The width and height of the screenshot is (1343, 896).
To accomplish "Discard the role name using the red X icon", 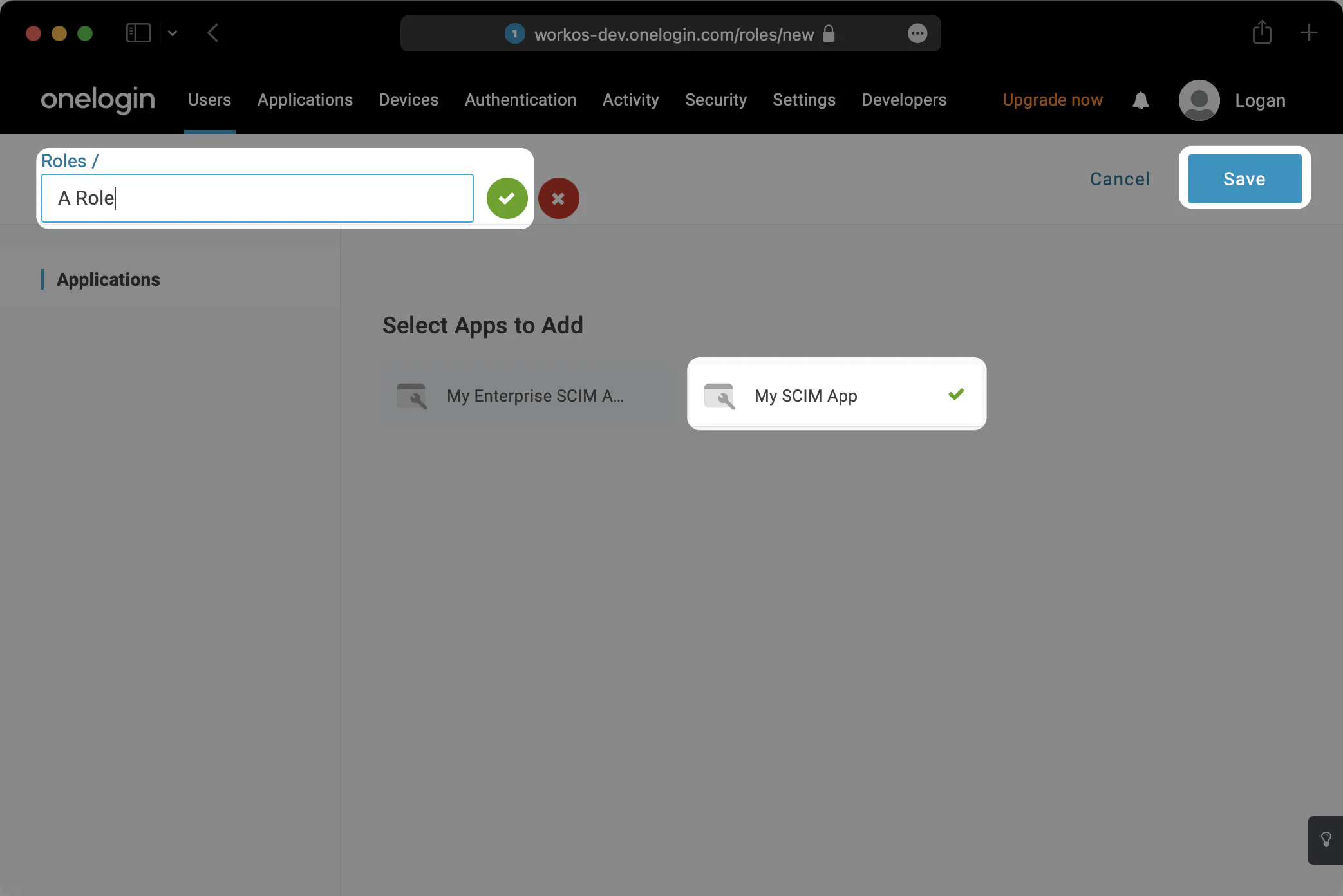I will coord(558,198).
